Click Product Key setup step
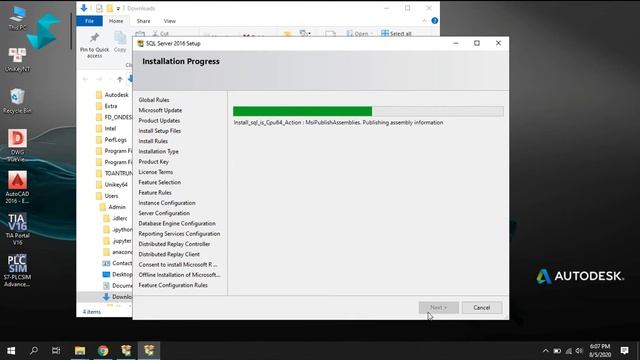This screenshot has height=360, width=640. tap(153, 162)
